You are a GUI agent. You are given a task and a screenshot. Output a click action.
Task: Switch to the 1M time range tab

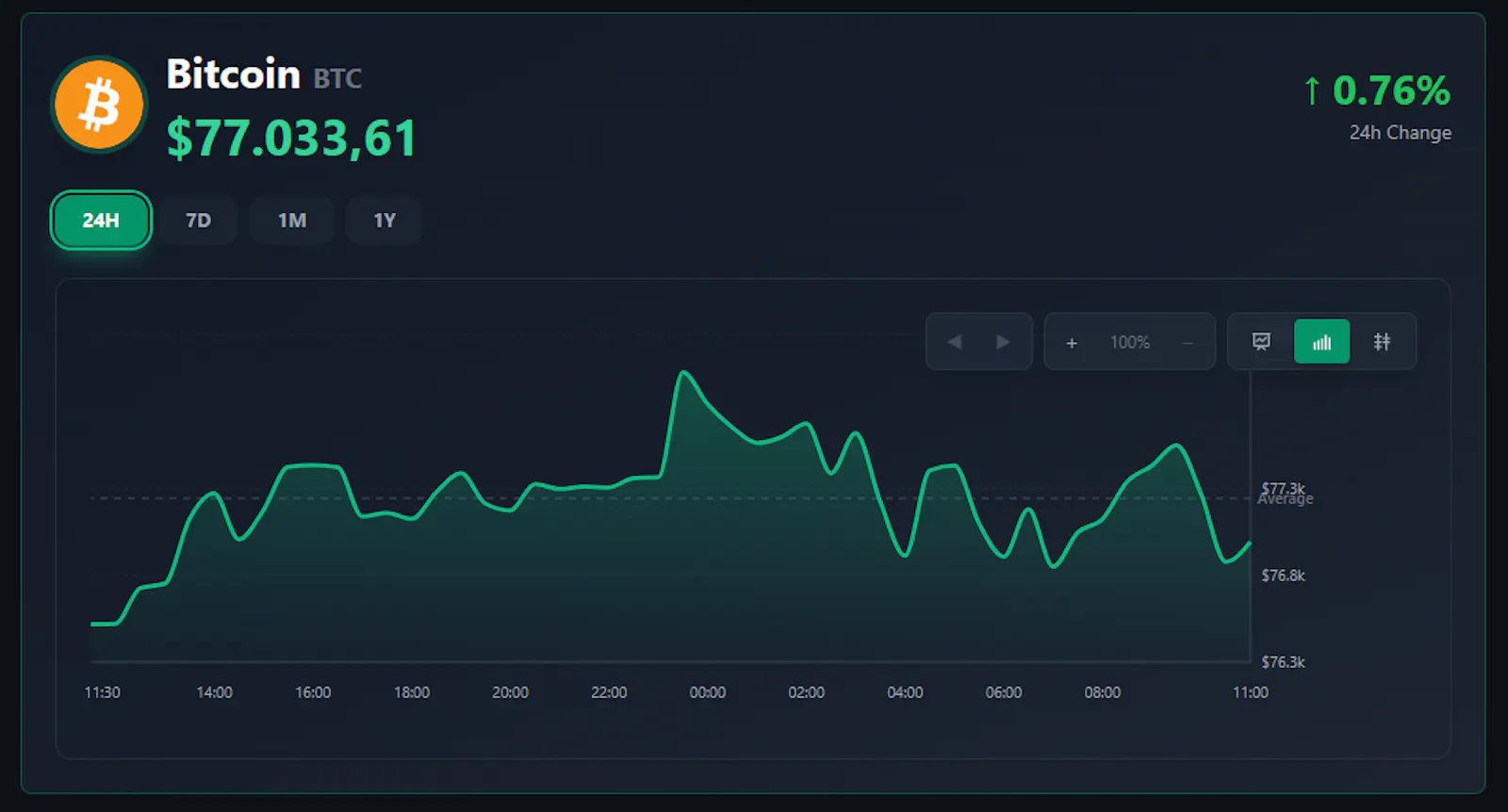(292, 220)
